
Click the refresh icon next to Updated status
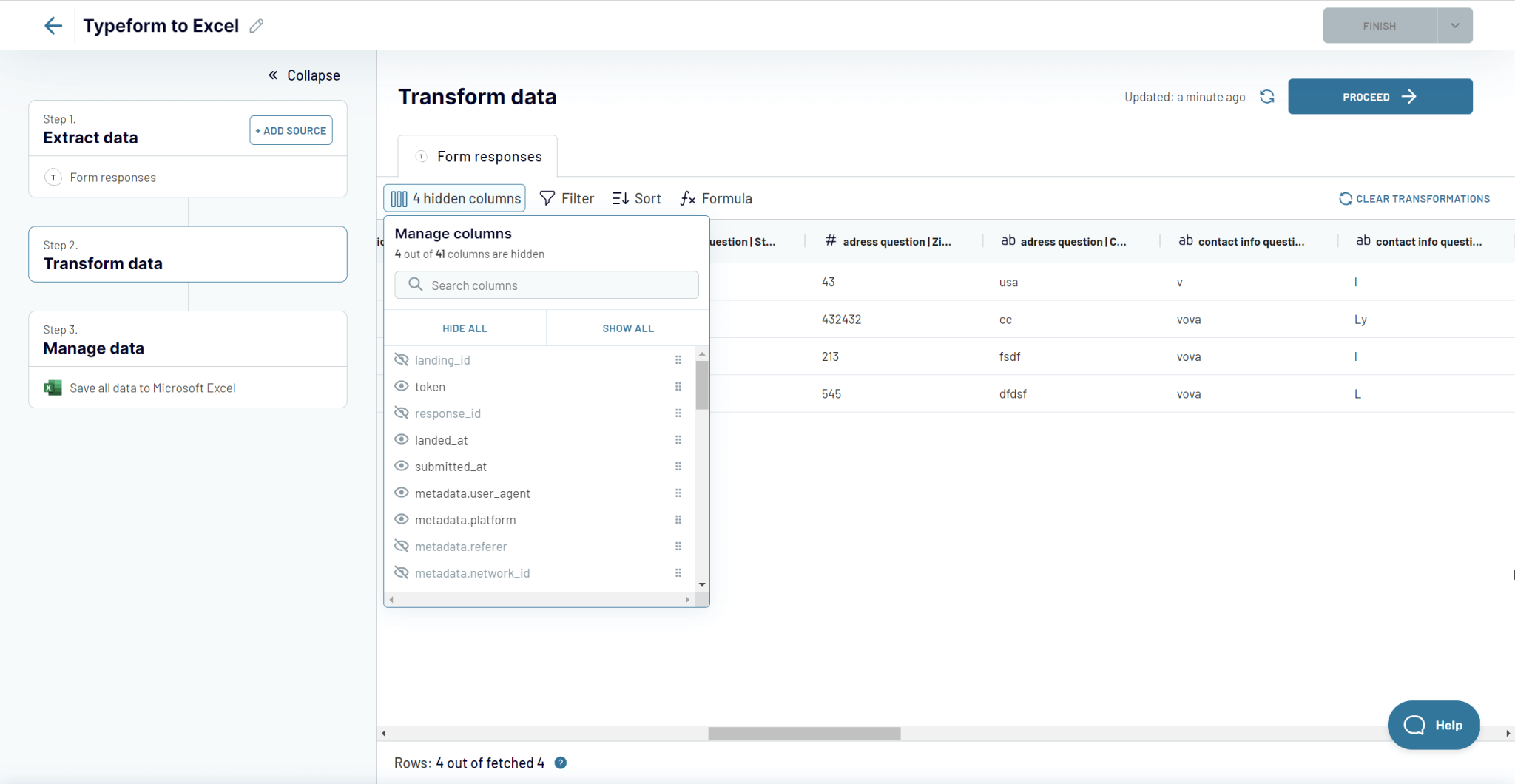tap(1266, 96)
